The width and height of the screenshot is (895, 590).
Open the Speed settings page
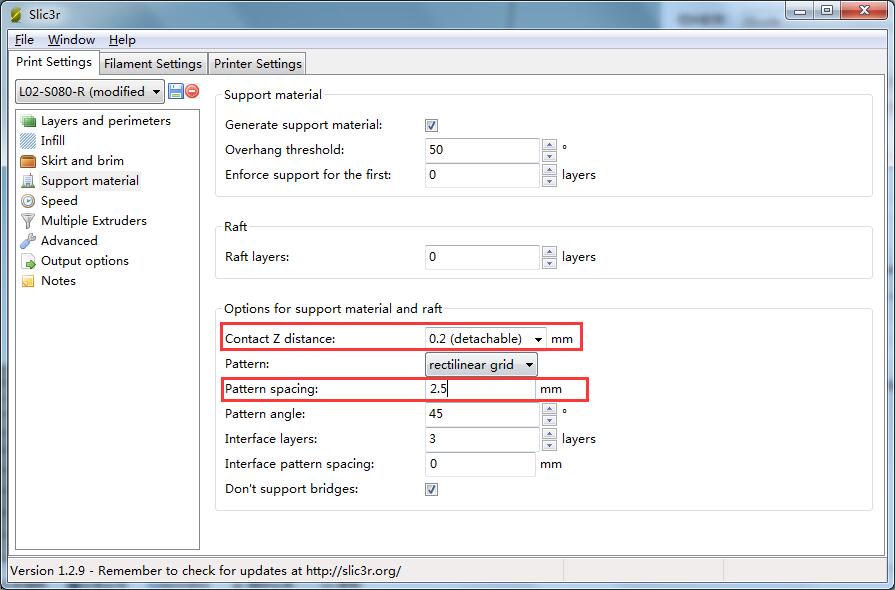pyautogui.click(x=59, y=201)
